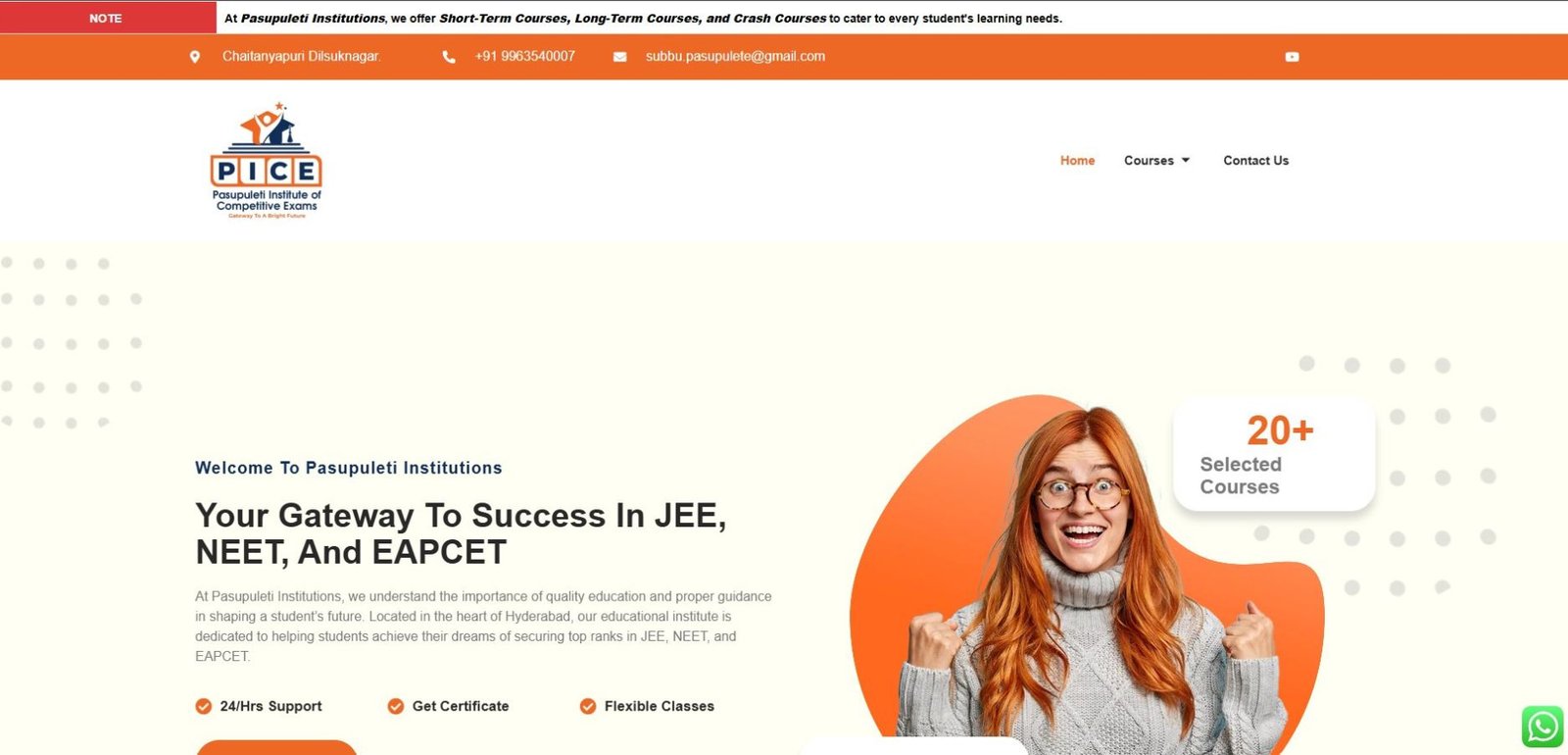1568x755 pixels.
Task: Open WhatsApp chat floating icon
Action: click(x=1543, y=727)
